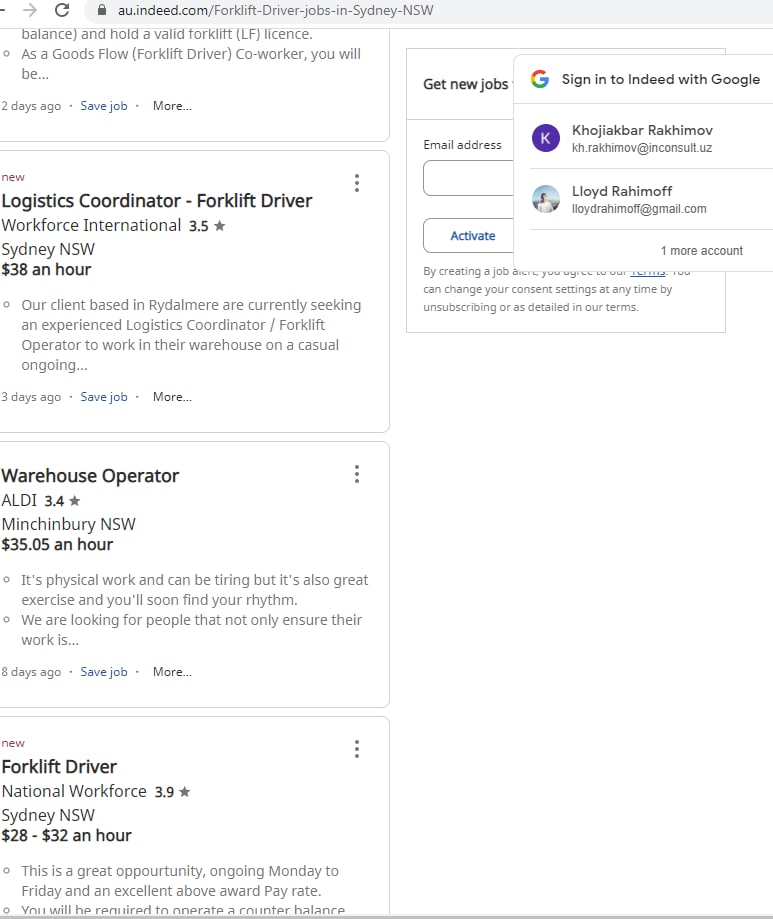Click the Email address input field
Viewport: 773px width, 919px height.
point(468,178)
